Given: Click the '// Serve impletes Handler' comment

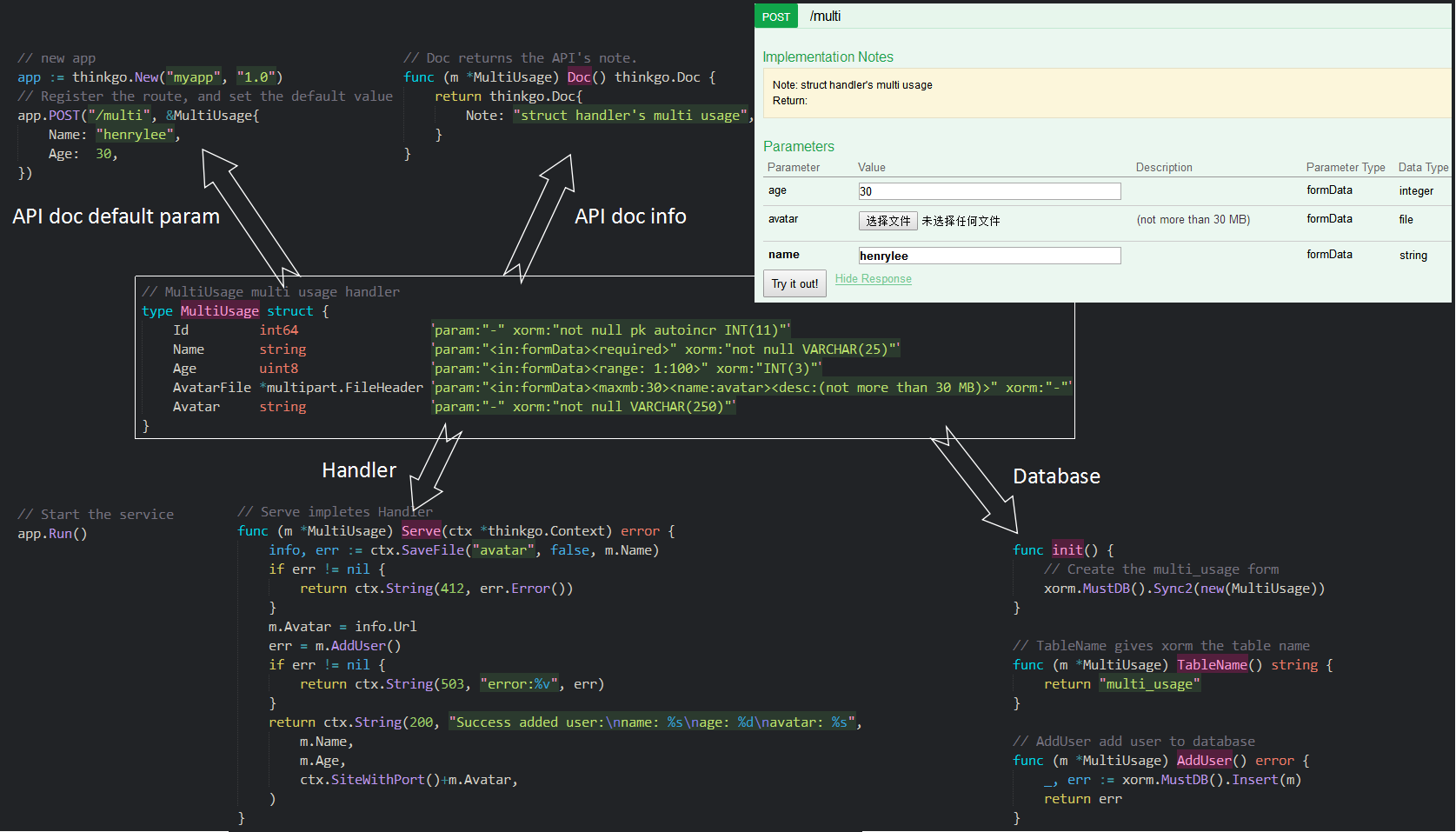Looking at the screenshot, I should click(335, 512).
